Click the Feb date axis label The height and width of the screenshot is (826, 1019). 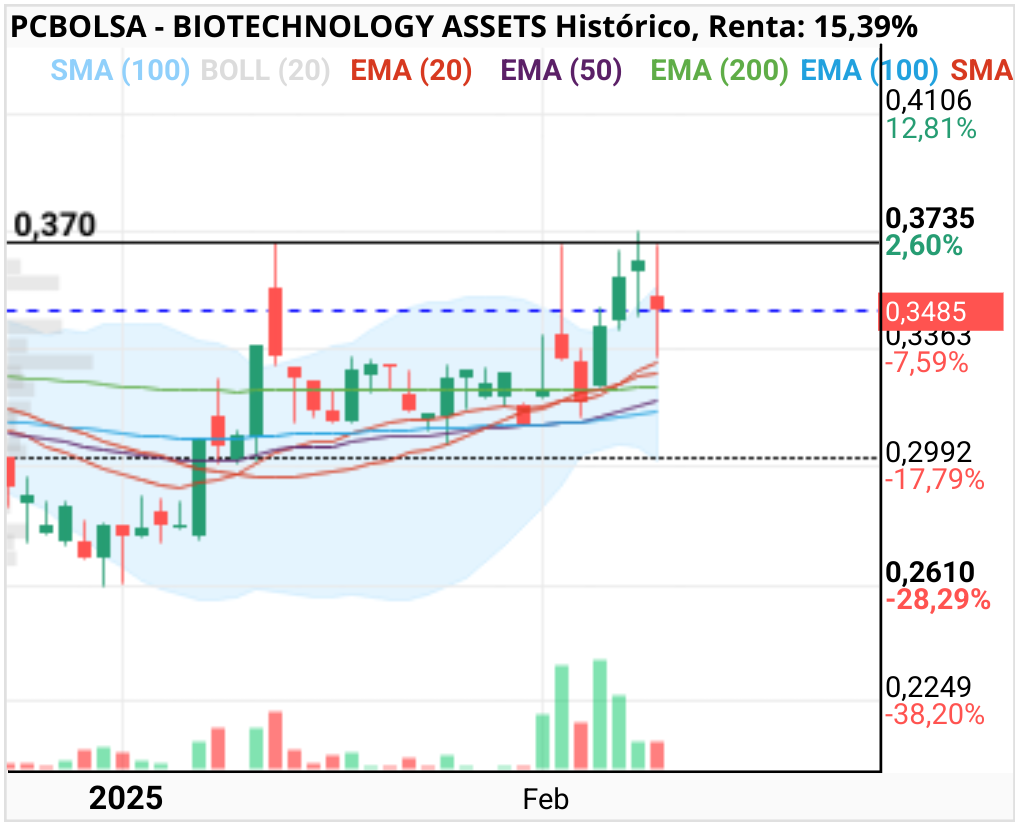coord(545,799)
